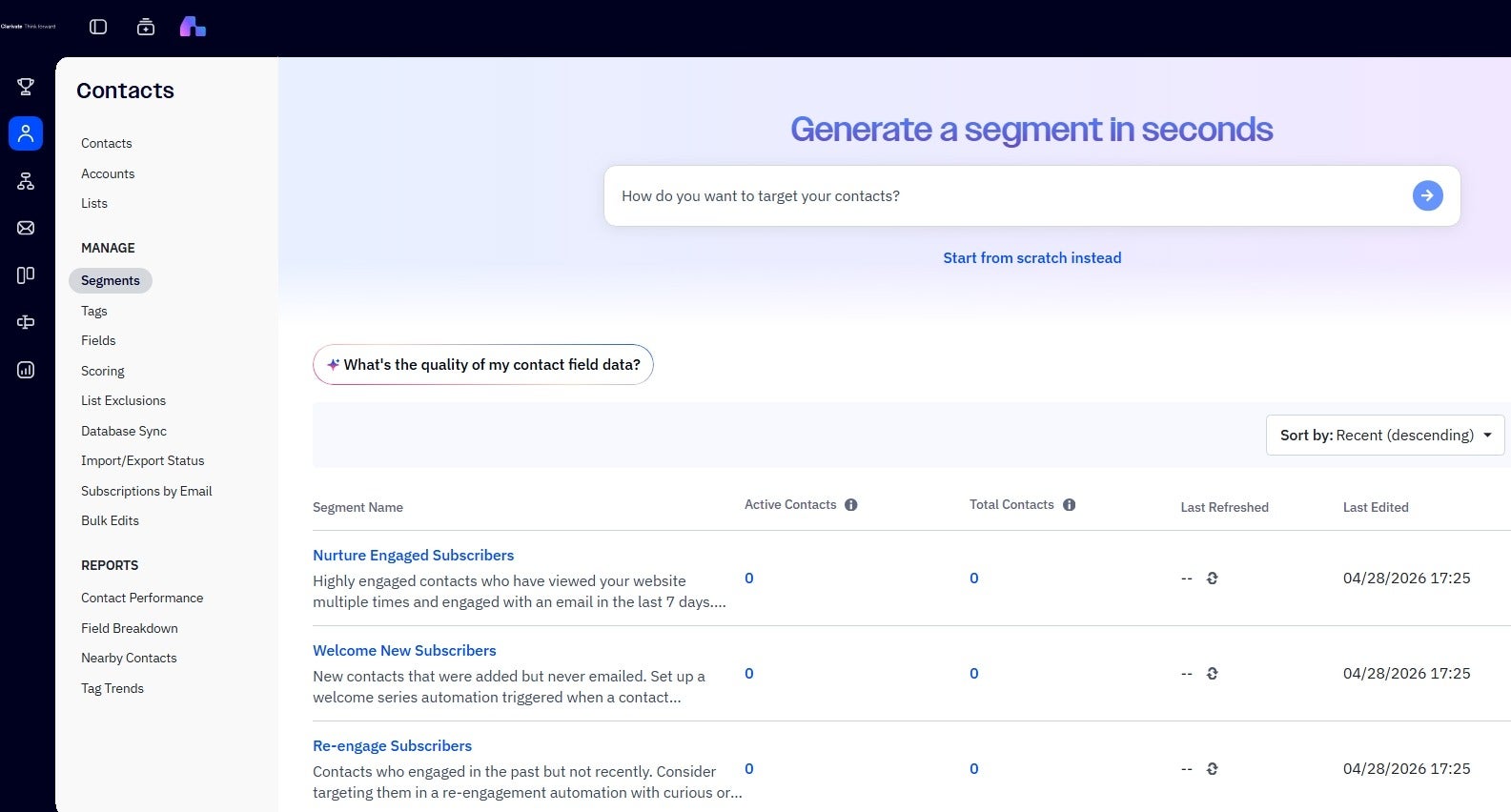Image resolution: width=1511 pixels, height=812 pixels.
Task: Click total contacts count for Nurture Engaged Subscribers
Action: 974,578
